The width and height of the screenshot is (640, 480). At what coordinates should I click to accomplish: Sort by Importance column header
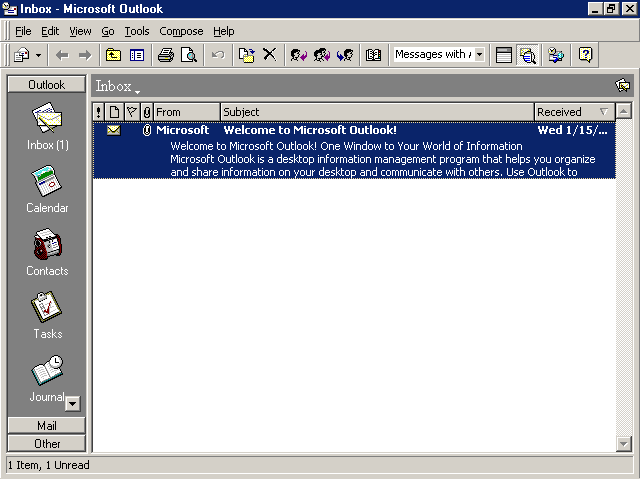[x=98, y=112]
